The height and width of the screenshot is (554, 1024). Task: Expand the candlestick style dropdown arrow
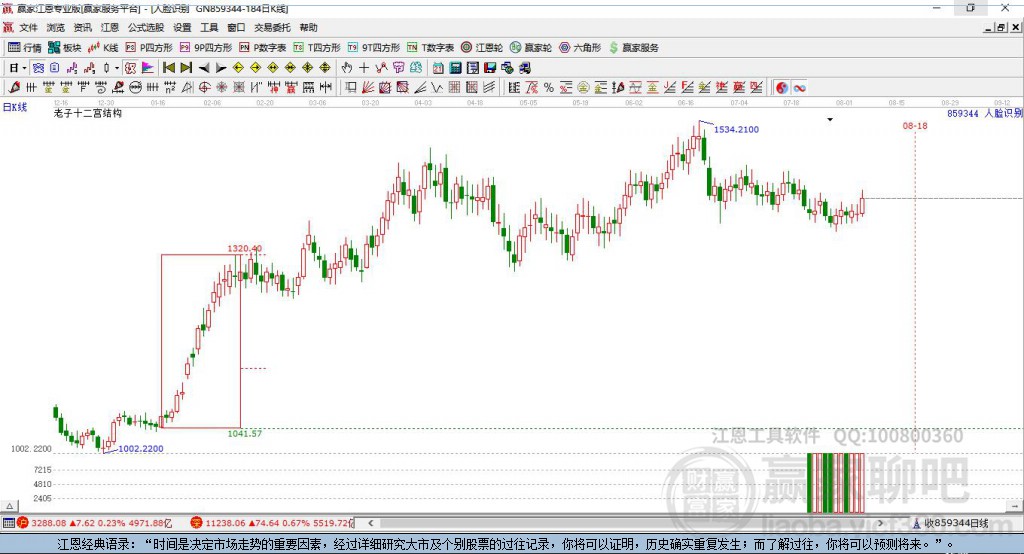117,68
